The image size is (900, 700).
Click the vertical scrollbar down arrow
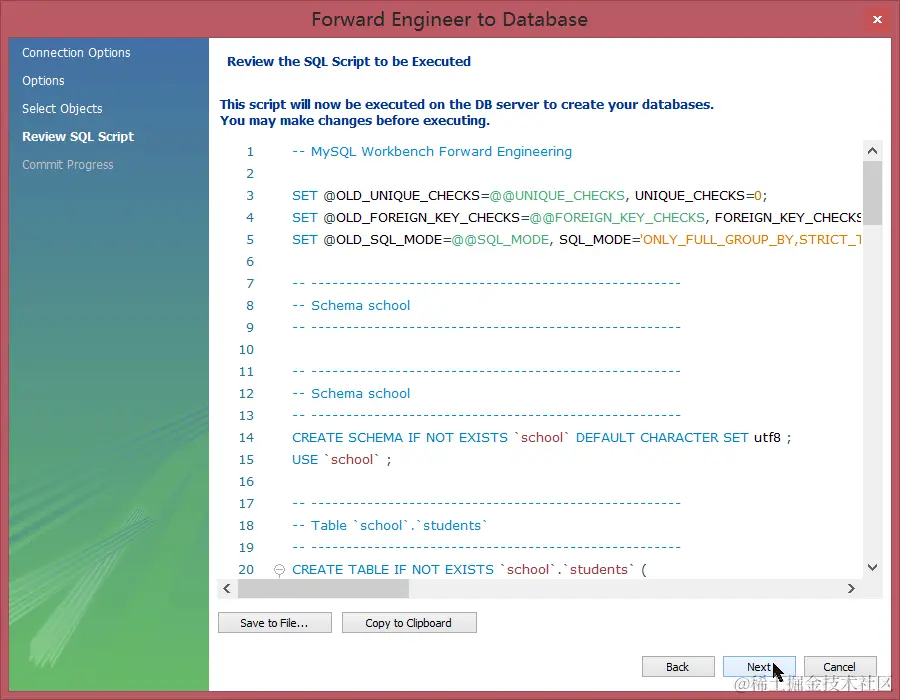point(872,567)
